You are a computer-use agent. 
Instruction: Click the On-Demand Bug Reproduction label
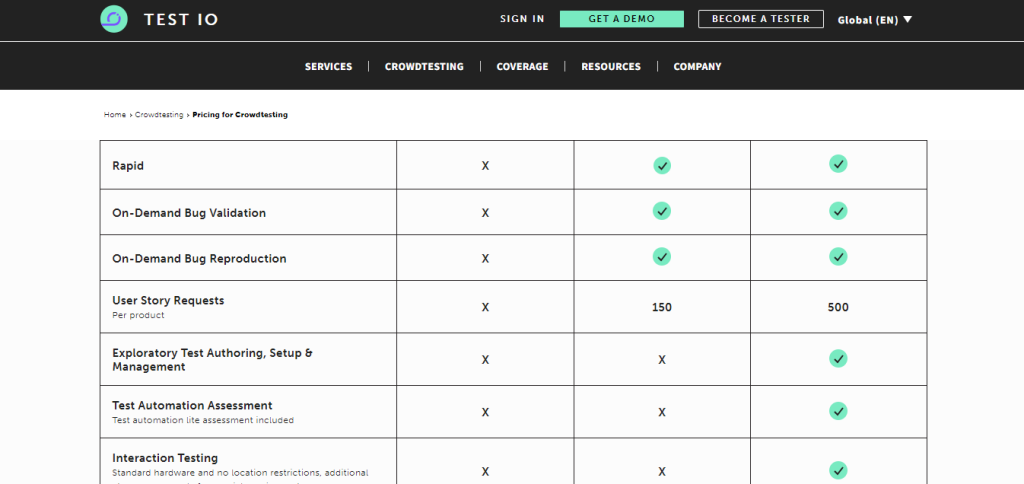pos(199,259)
